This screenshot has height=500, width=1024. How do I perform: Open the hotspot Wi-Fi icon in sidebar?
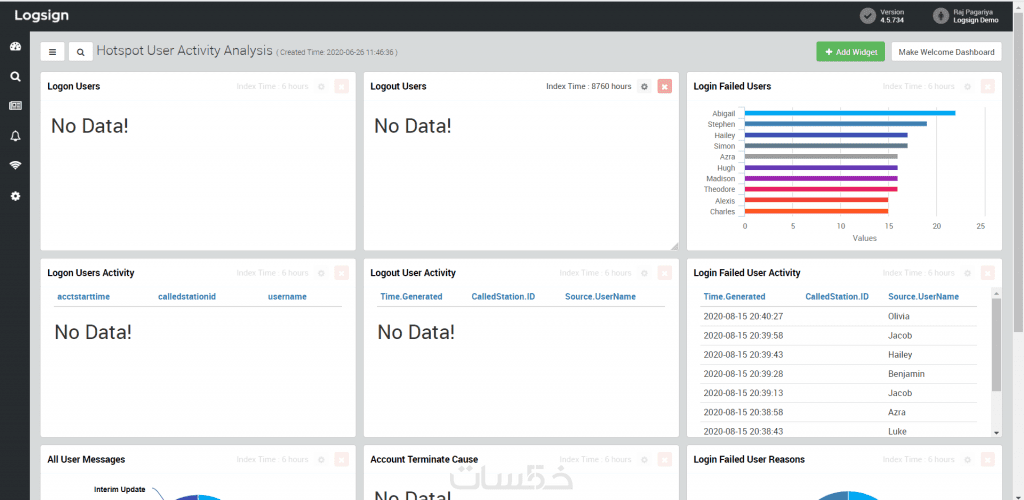15,165
